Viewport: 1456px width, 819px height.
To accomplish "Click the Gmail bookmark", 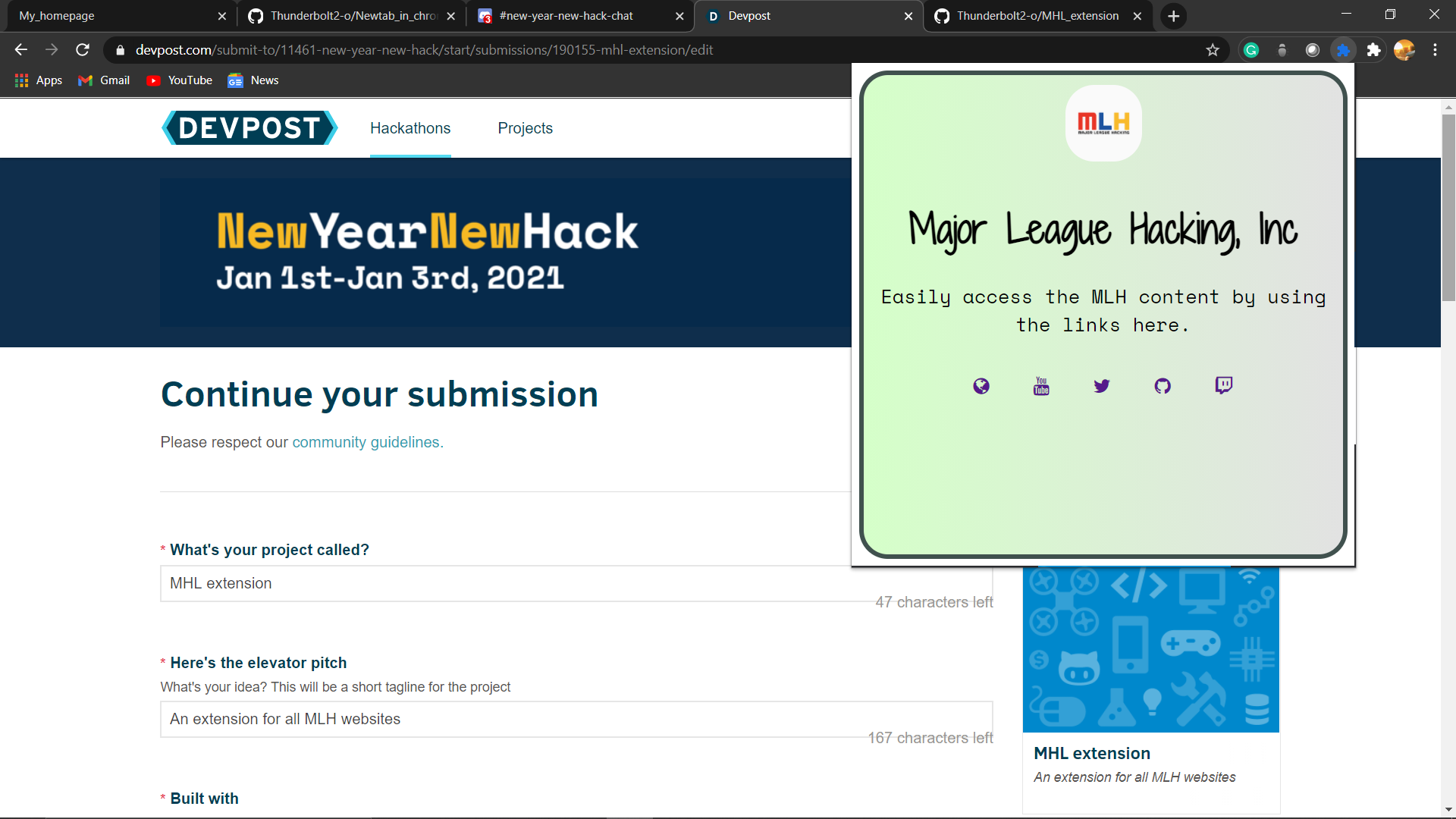I will (105, 80).
